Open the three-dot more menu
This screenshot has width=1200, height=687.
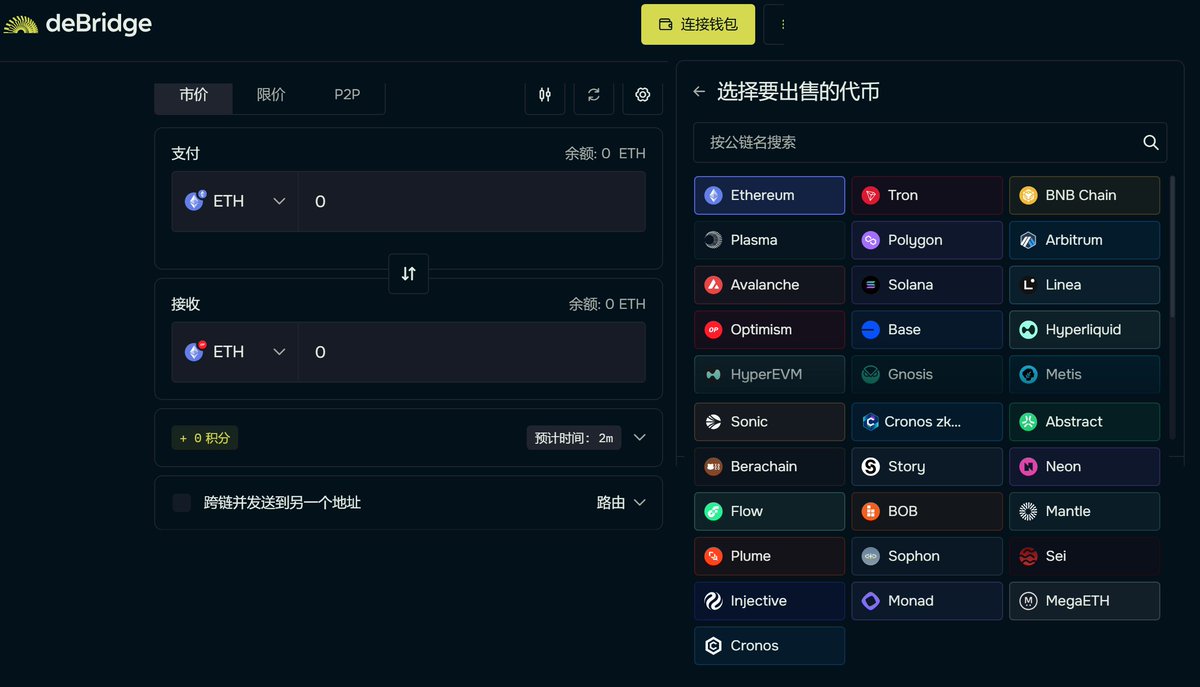(x=781, y=24)
